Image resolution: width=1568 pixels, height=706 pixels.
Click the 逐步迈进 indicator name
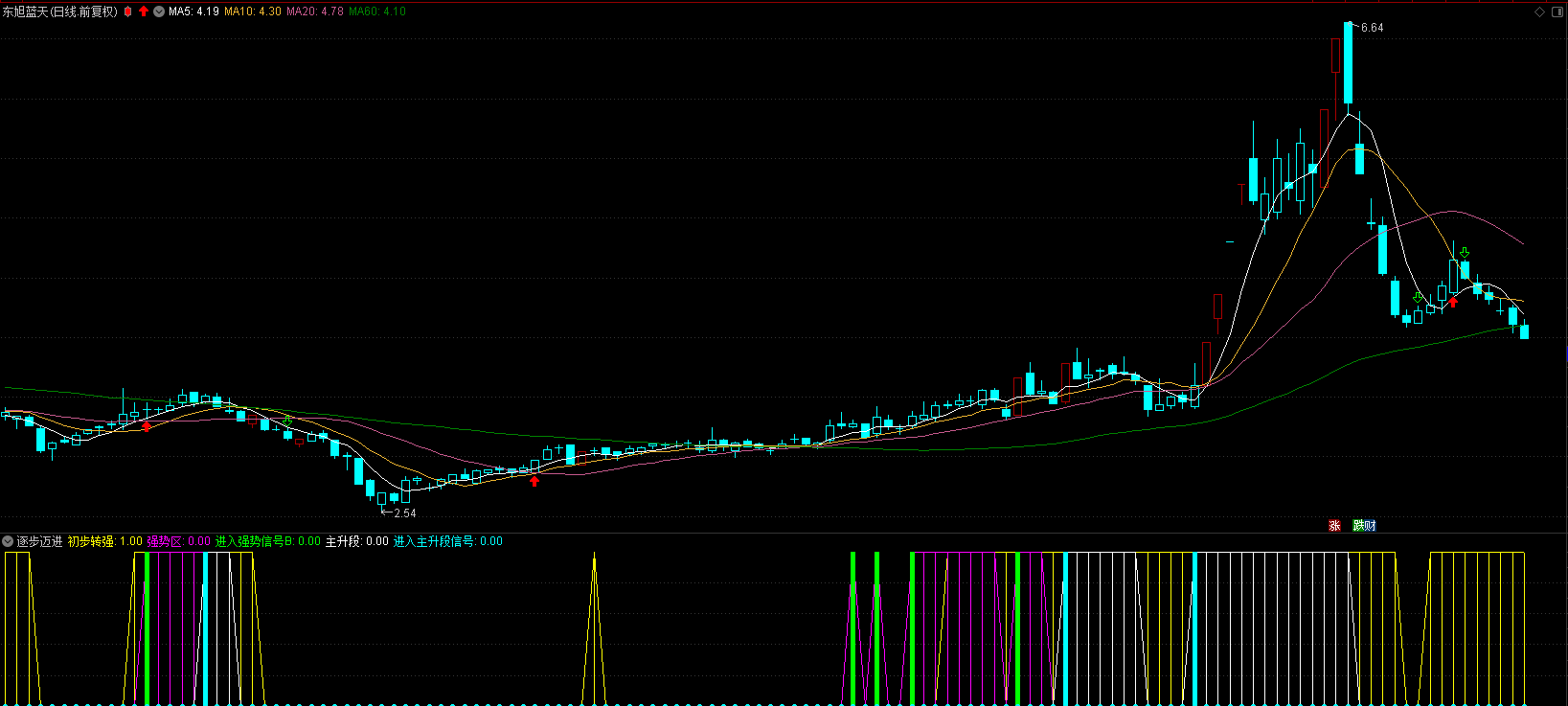coord(39,541)
